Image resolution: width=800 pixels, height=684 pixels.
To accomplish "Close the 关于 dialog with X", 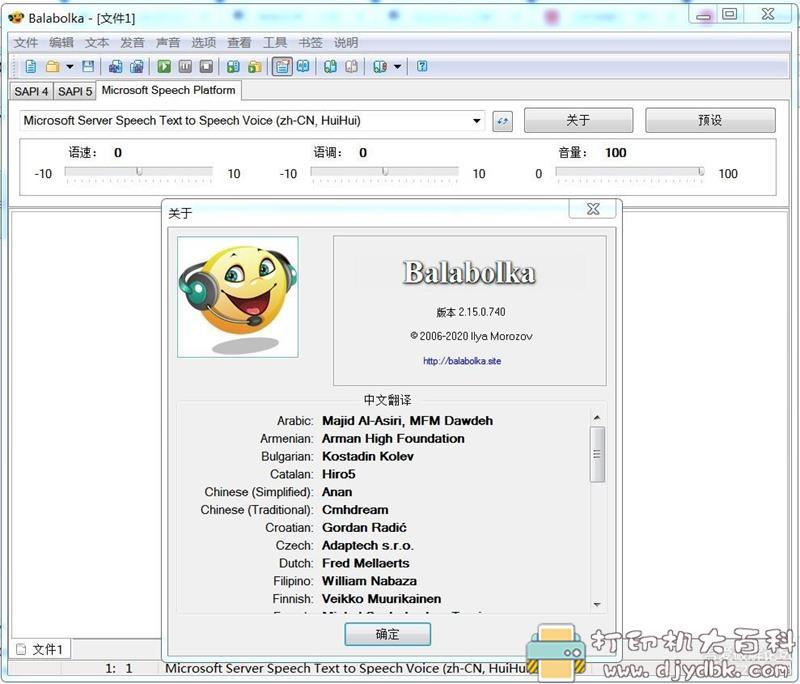I will pyautogui.click(x=593, y=209).
